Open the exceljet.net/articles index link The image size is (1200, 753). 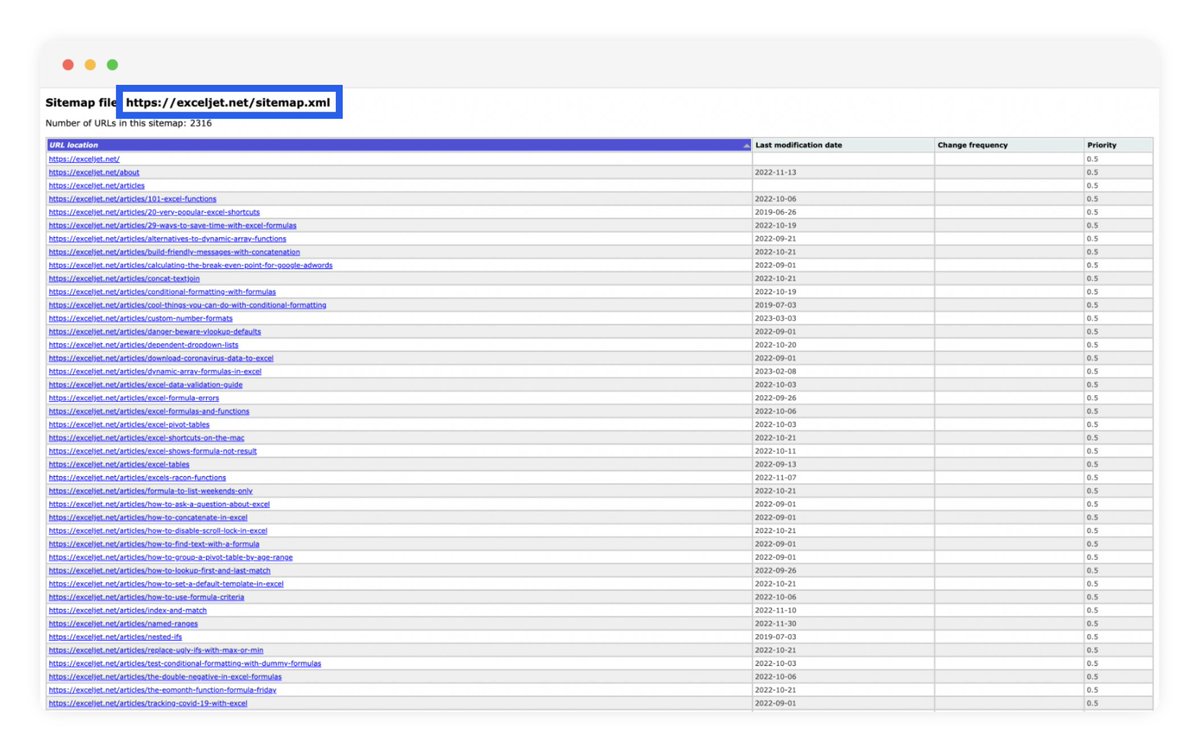pos(96,185)
